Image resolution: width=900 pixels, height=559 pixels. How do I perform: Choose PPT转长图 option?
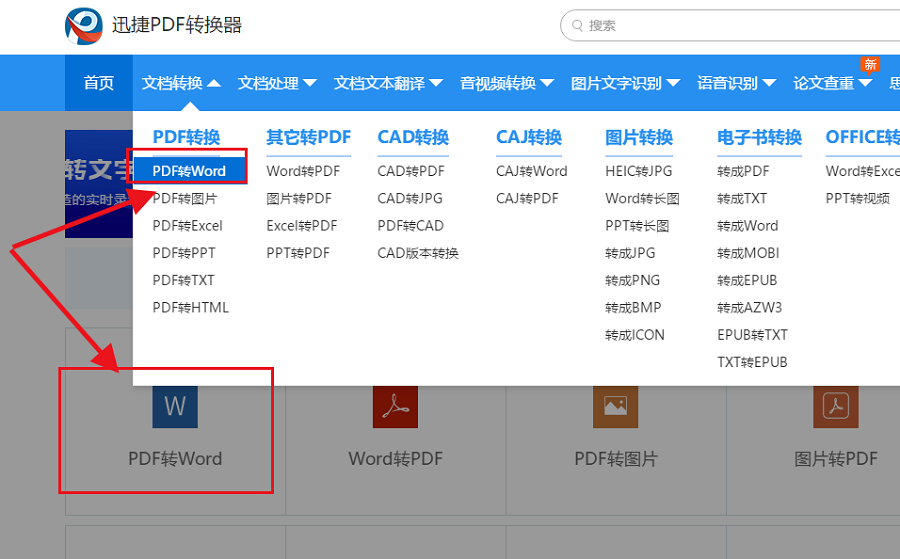pyautogui.click(x=637, y=226)
